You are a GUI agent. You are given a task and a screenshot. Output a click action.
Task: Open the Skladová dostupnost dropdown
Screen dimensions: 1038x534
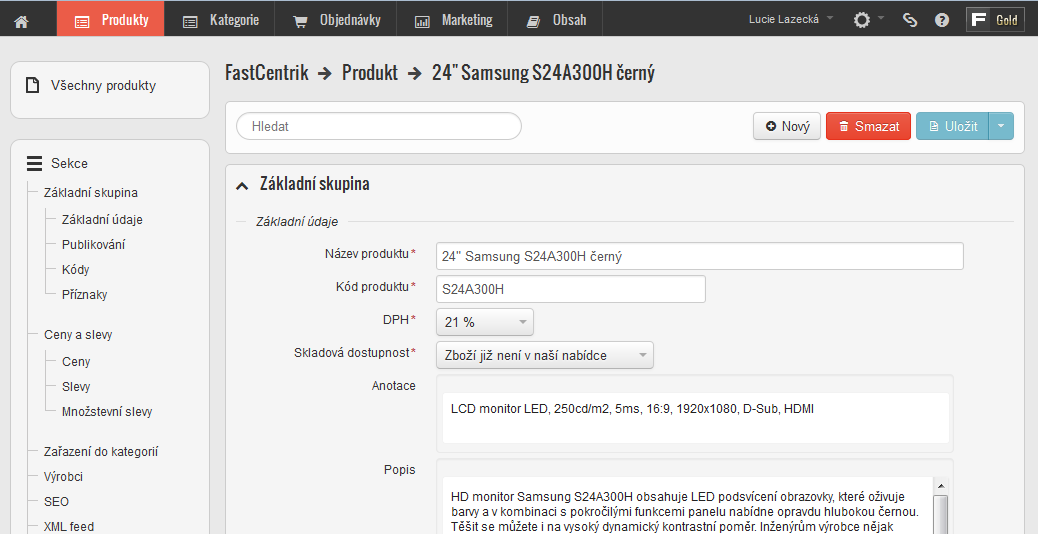[x=545, y=355]
